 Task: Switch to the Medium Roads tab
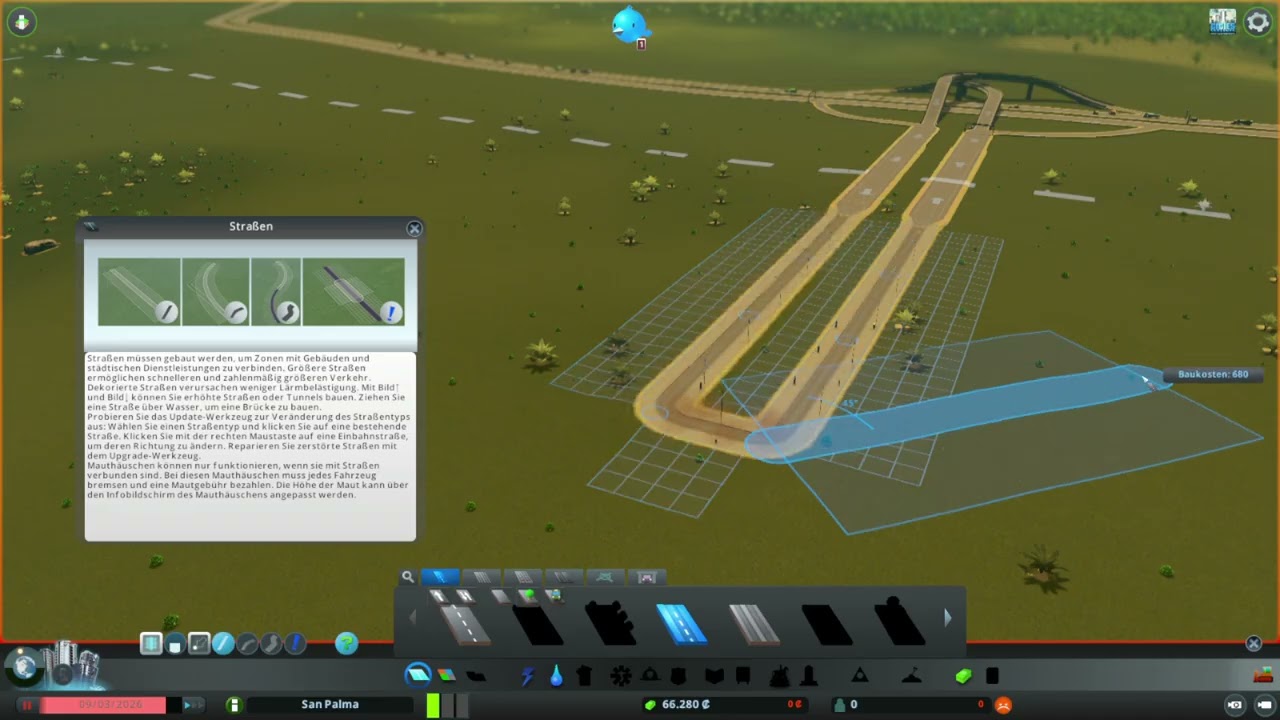(x=481, y=577)
